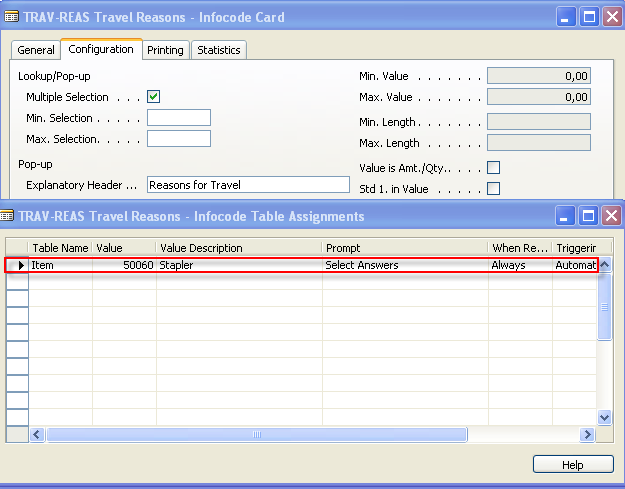The width and height of the screenshot is (625, 489).
Task: Click the Max. Value field
Action: [539, 97]
